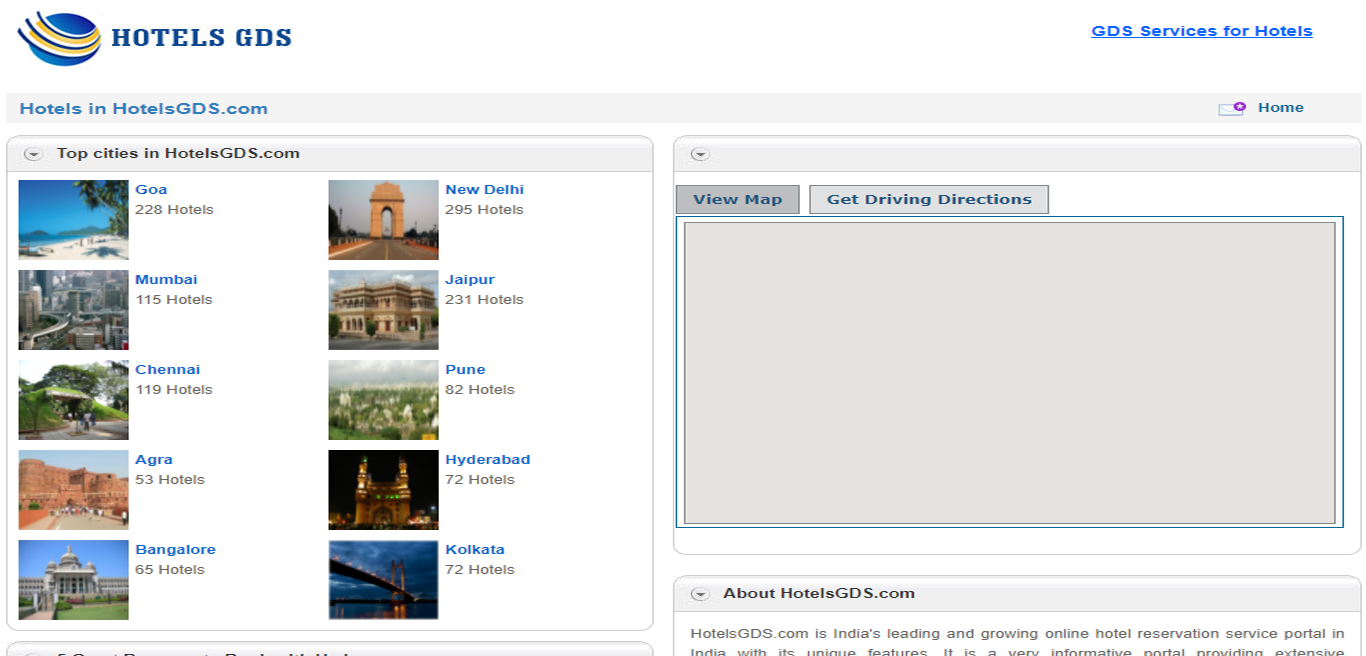Click the 'Top cities in HotelsGDS.com' title
The height and width of the screenshot is (656, 1366).
178,154
